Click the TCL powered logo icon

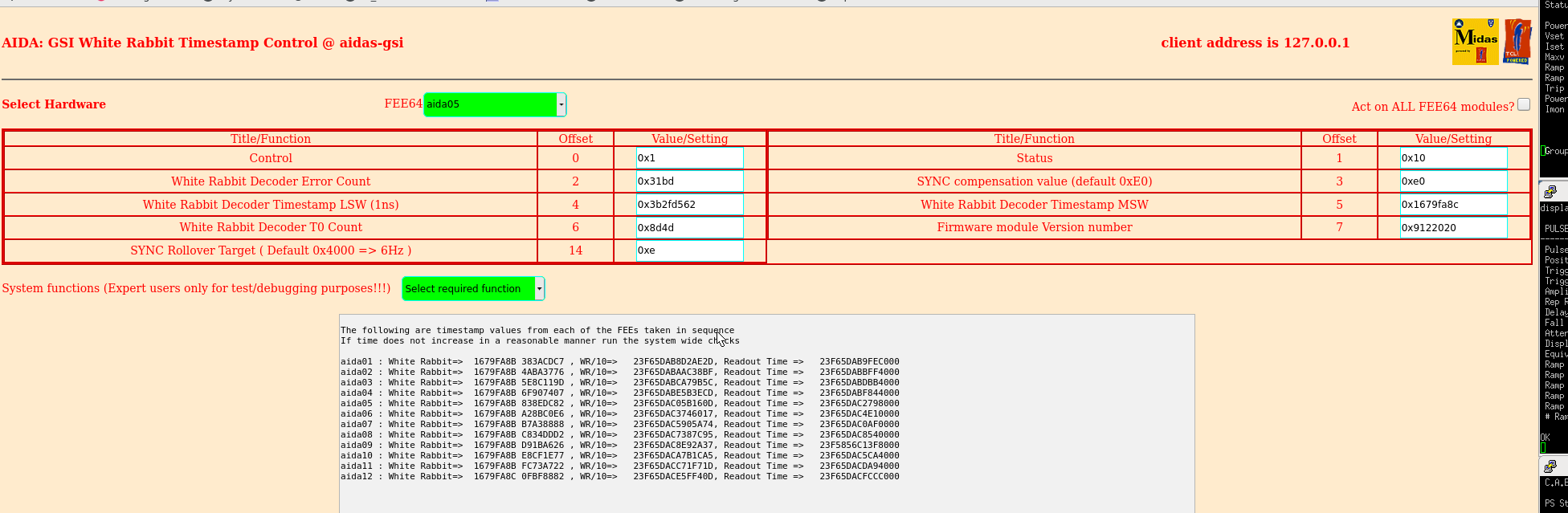[x=1517, y=42]
